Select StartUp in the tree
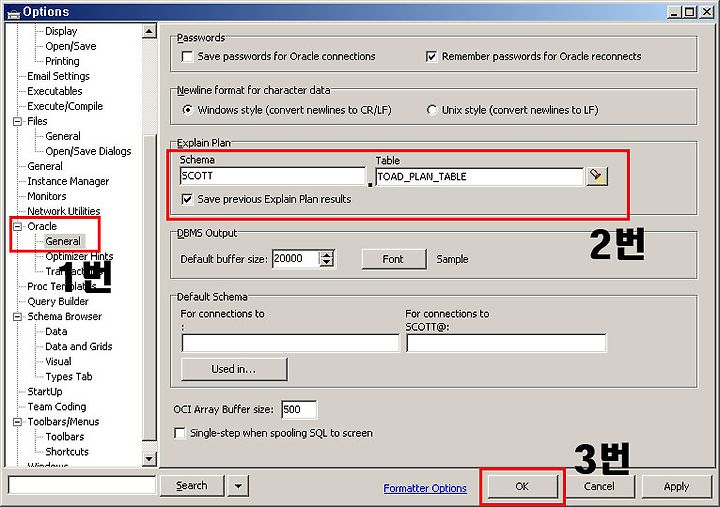720x507 pixels. click(45, 392)
